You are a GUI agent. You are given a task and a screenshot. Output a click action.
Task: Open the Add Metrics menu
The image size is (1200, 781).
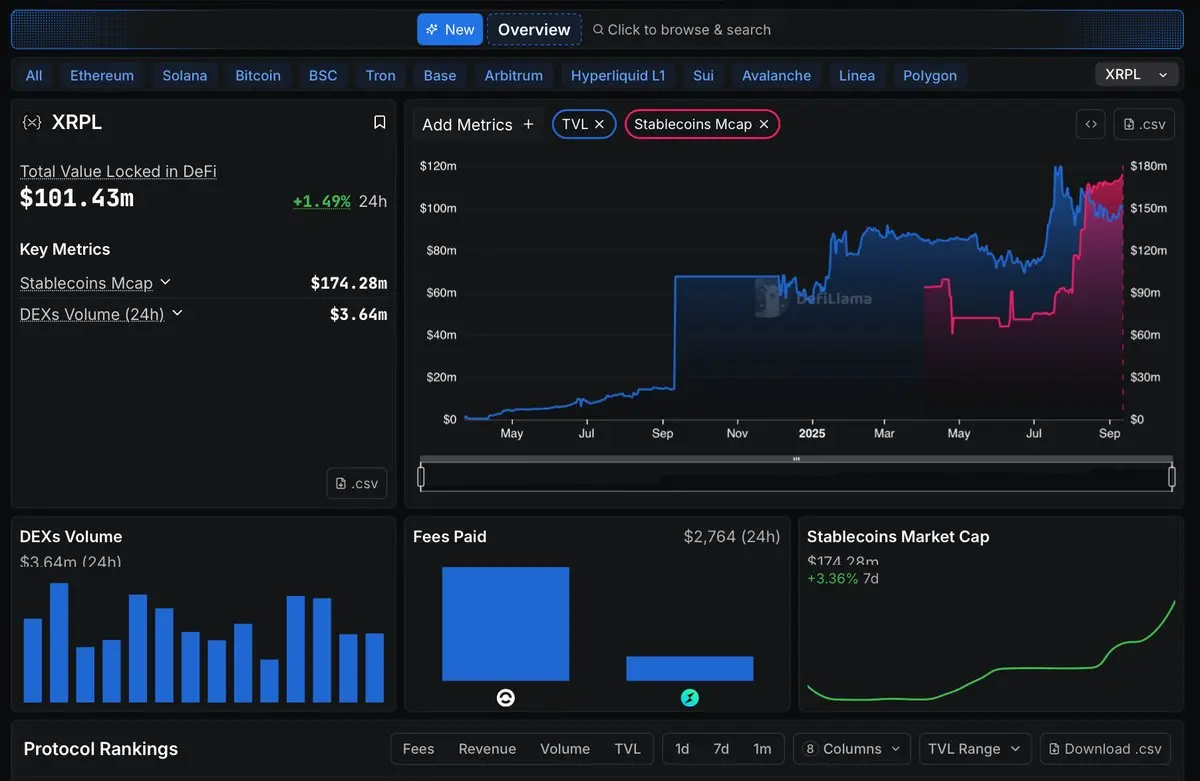click(x=478, y=124)
